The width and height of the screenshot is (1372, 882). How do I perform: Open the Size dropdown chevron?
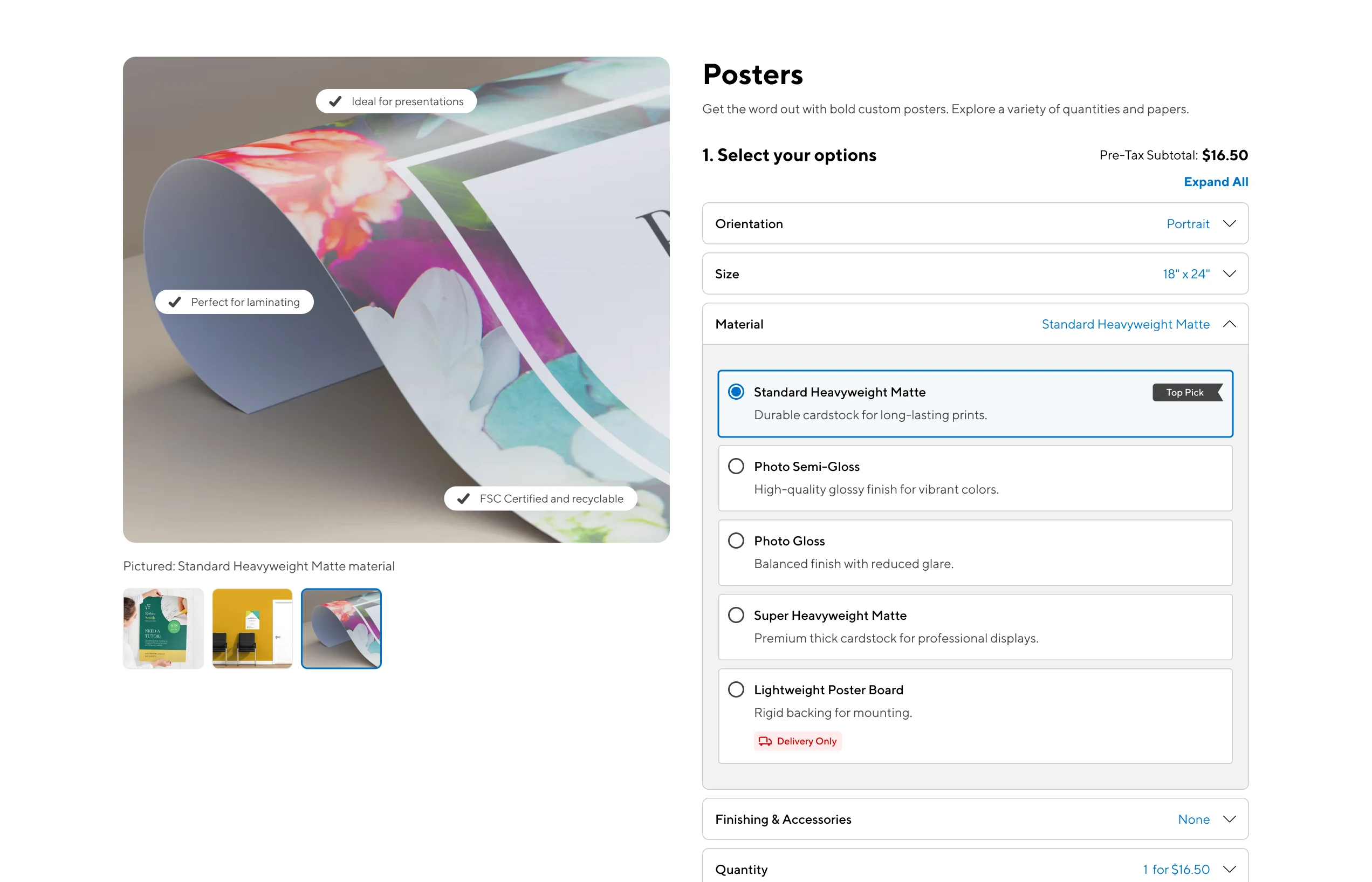(x=1229, y=274)
